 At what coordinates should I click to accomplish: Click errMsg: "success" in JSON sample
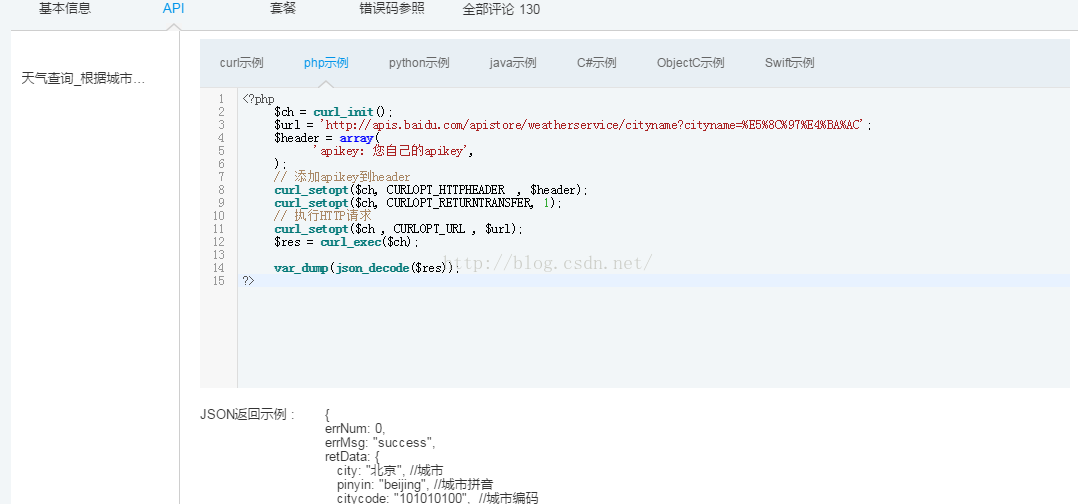click(x=380, y=441)
